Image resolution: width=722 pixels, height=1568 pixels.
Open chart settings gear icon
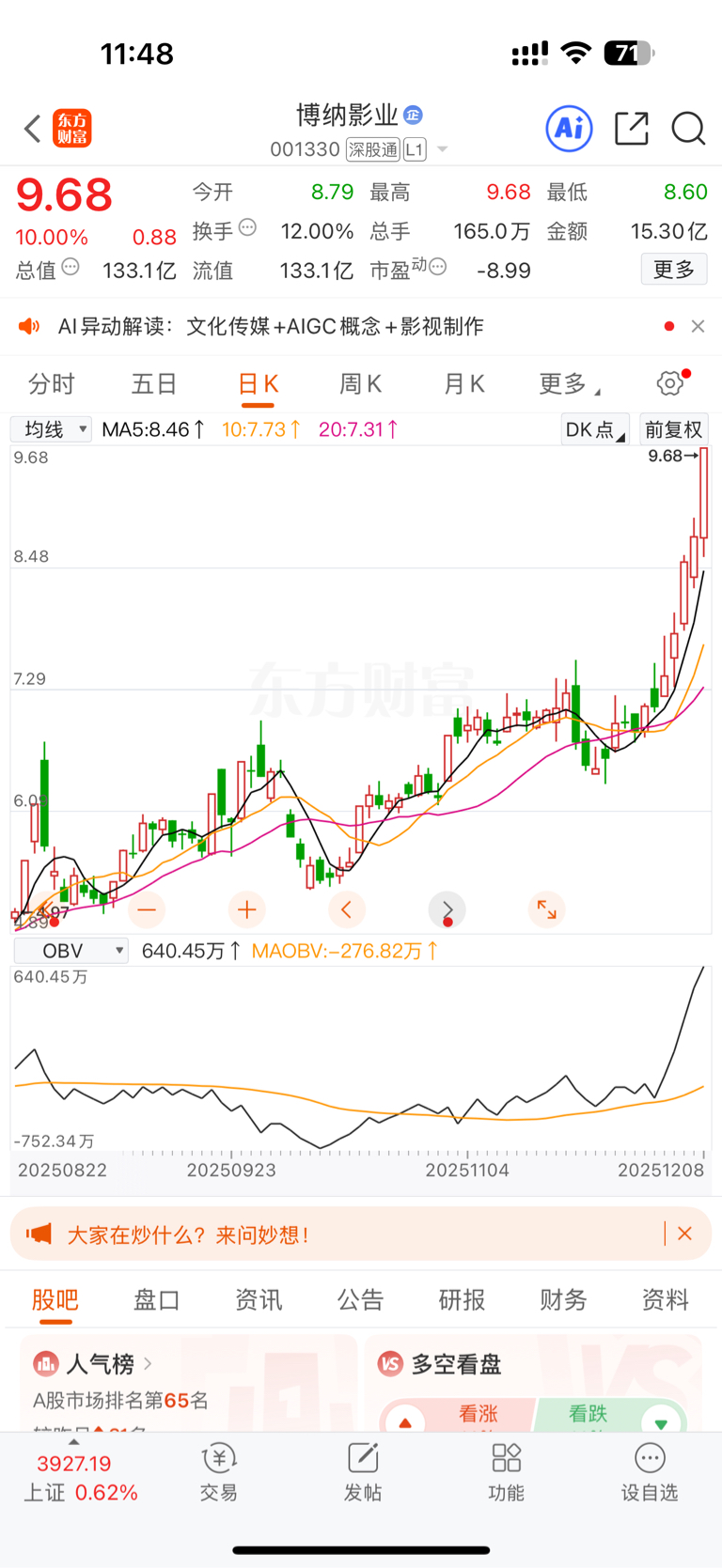click(x=669, y=382)
